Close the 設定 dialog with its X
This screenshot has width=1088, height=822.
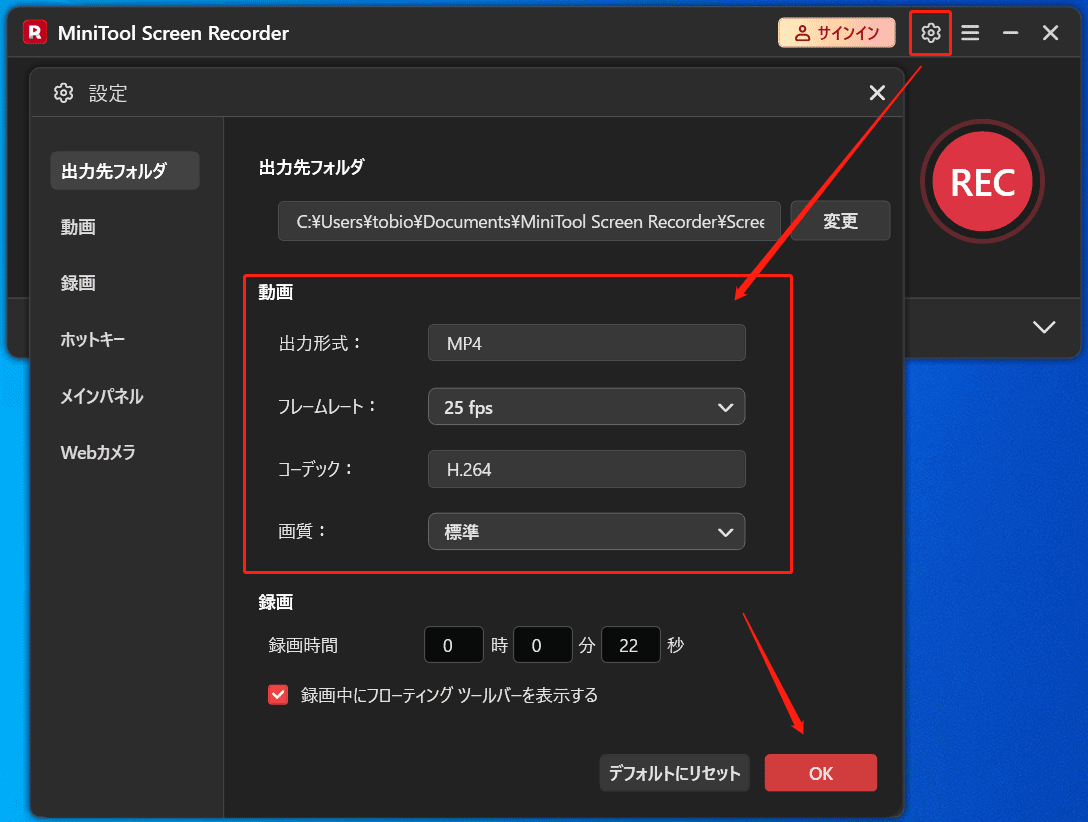[877, 93]
